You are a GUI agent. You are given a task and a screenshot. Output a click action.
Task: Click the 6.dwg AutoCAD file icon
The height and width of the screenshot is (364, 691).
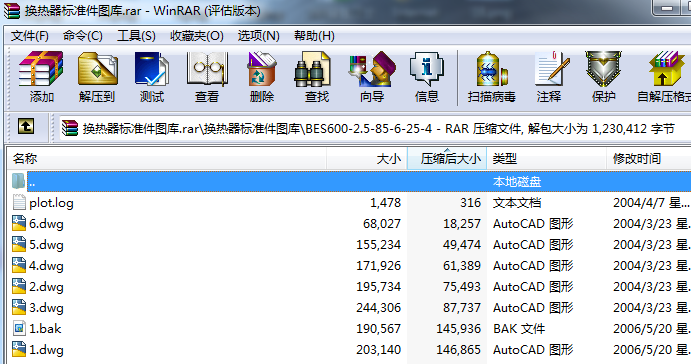[x=19, y=223]
